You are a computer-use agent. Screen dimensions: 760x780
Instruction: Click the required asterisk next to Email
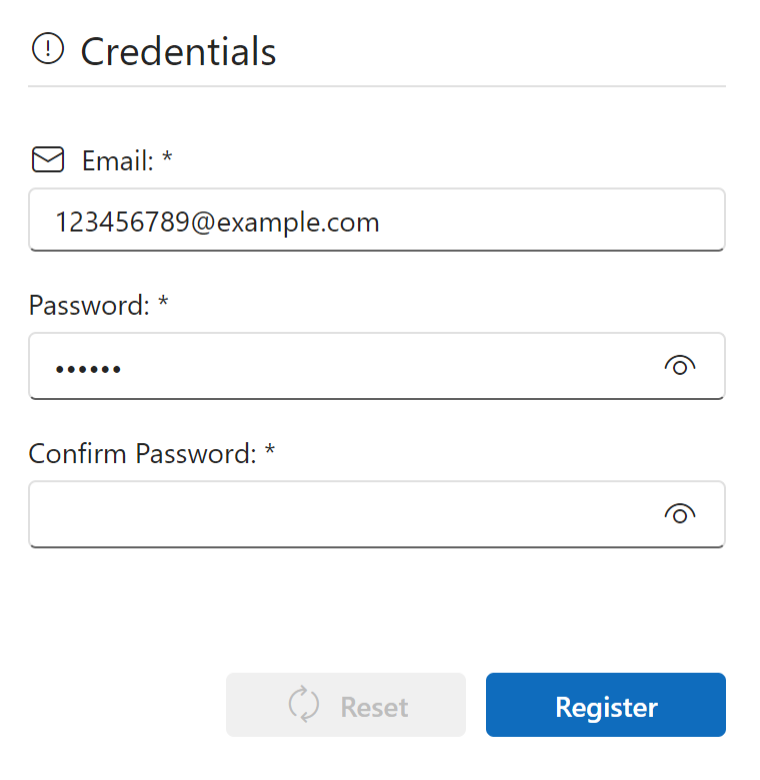[167, 159]
